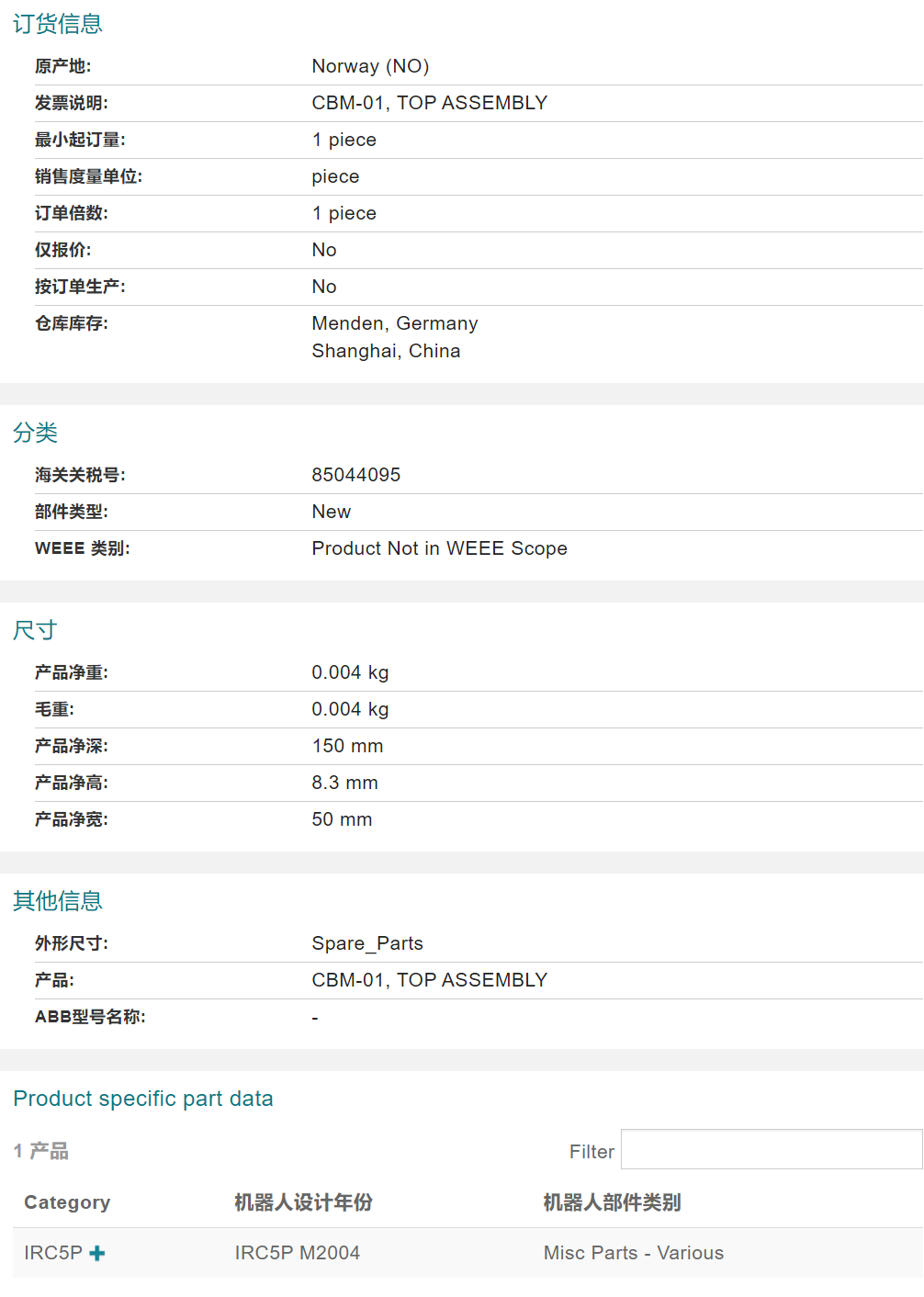Click the Spare_Parts value
This screenshot has width=924, height=1297.
coord(367,943)
